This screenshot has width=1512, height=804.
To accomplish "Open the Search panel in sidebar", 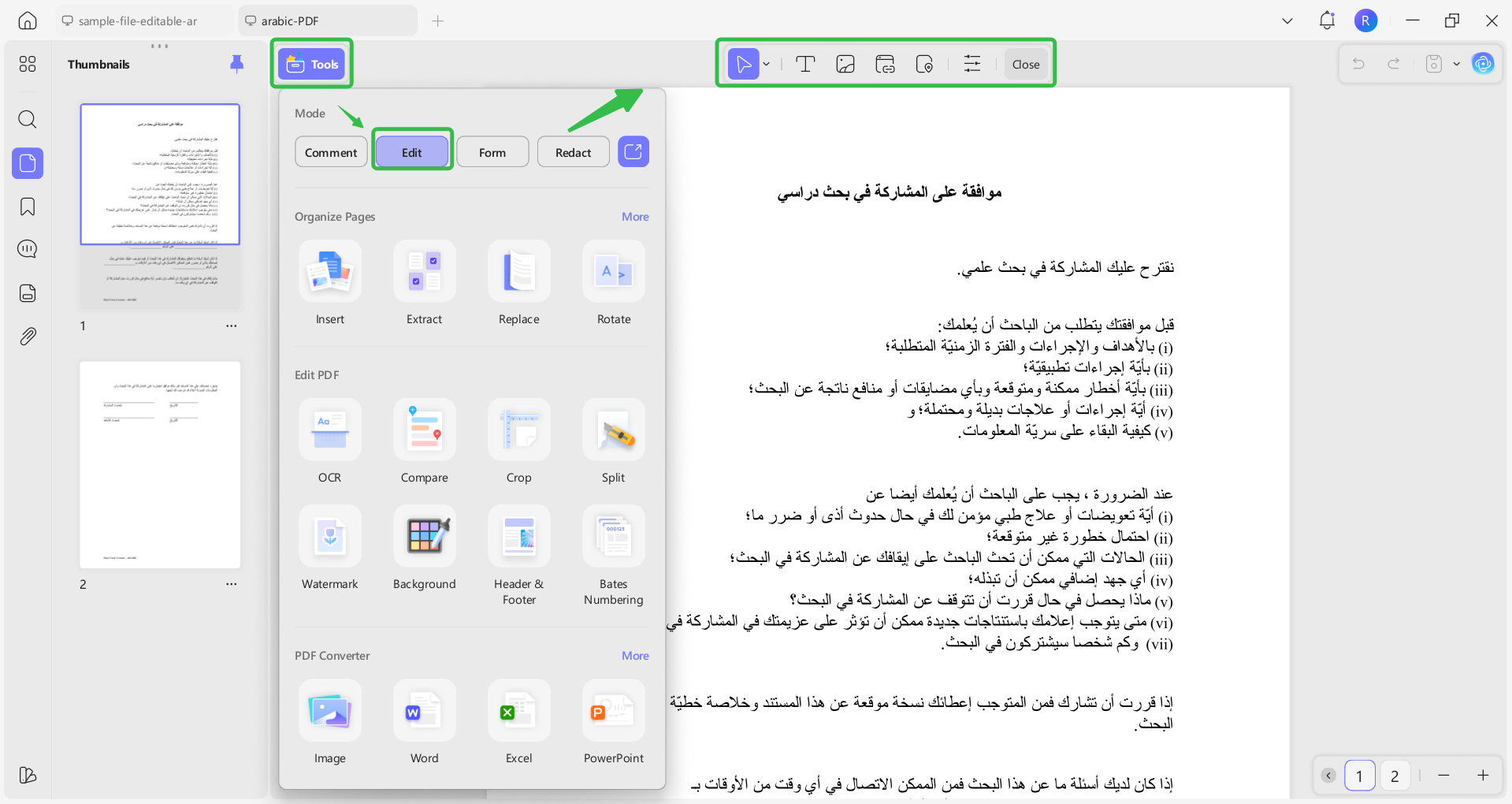I will coord(28,120).
